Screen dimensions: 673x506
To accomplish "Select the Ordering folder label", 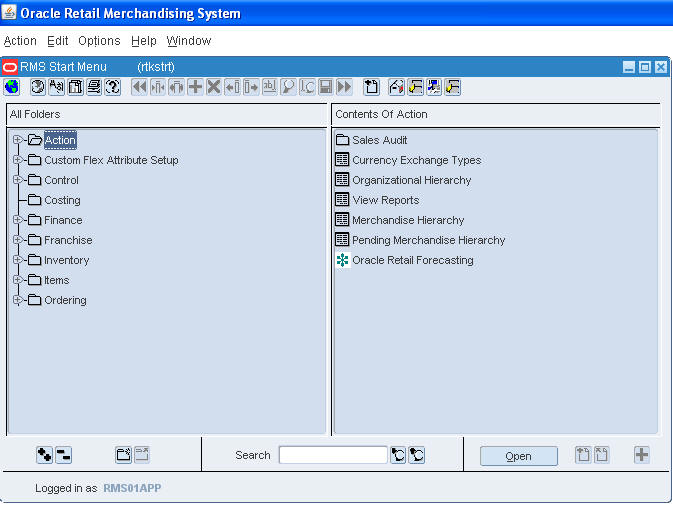I will coord(65,300).
